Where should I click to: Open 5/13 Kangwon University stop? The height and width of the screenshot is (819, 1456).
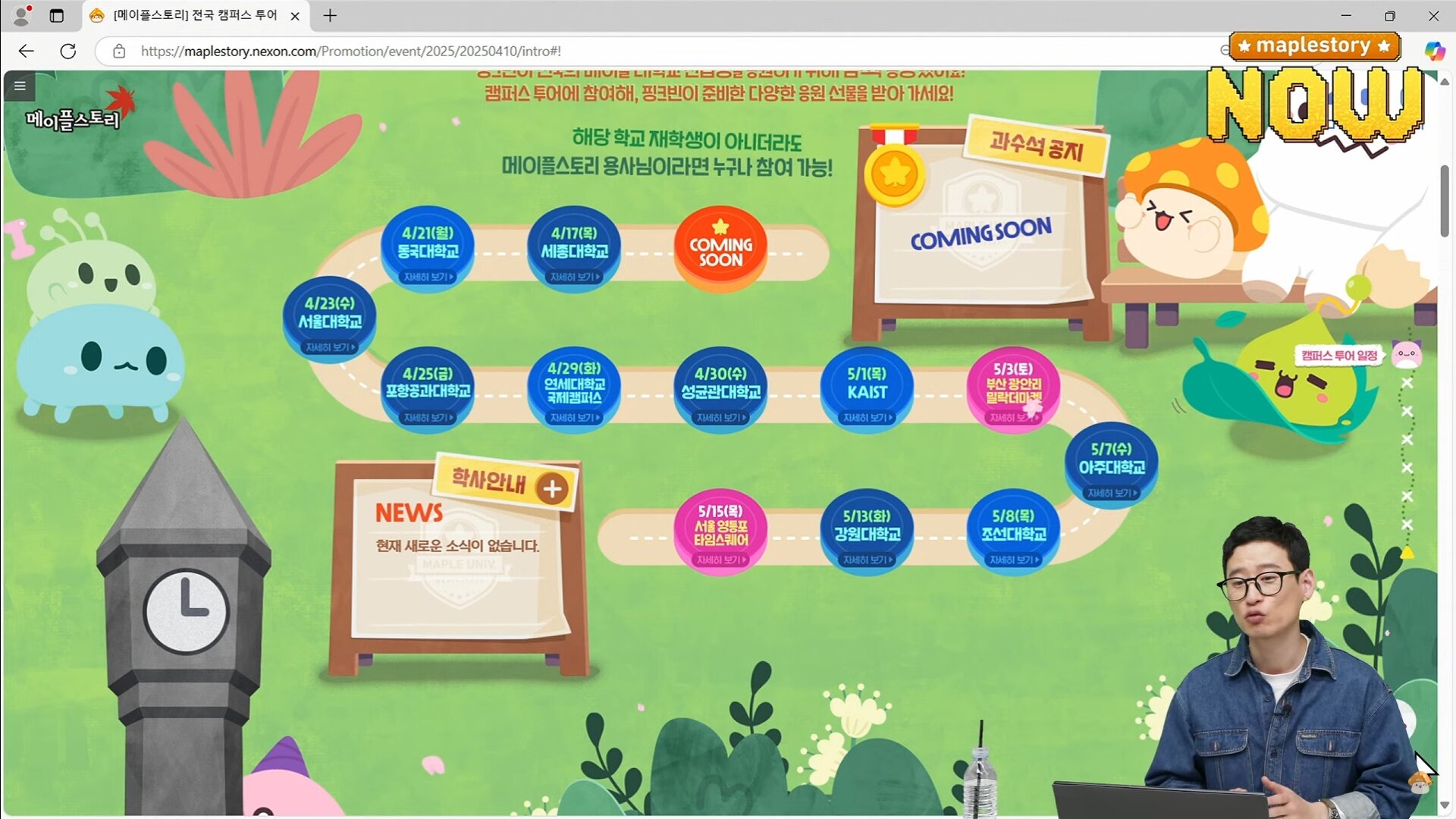867,531
